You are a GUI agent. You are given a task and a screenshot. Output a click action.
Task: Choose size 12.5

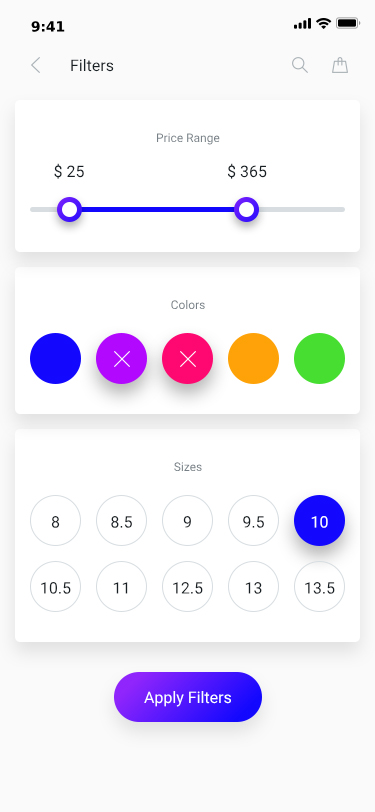pos(188,587)
